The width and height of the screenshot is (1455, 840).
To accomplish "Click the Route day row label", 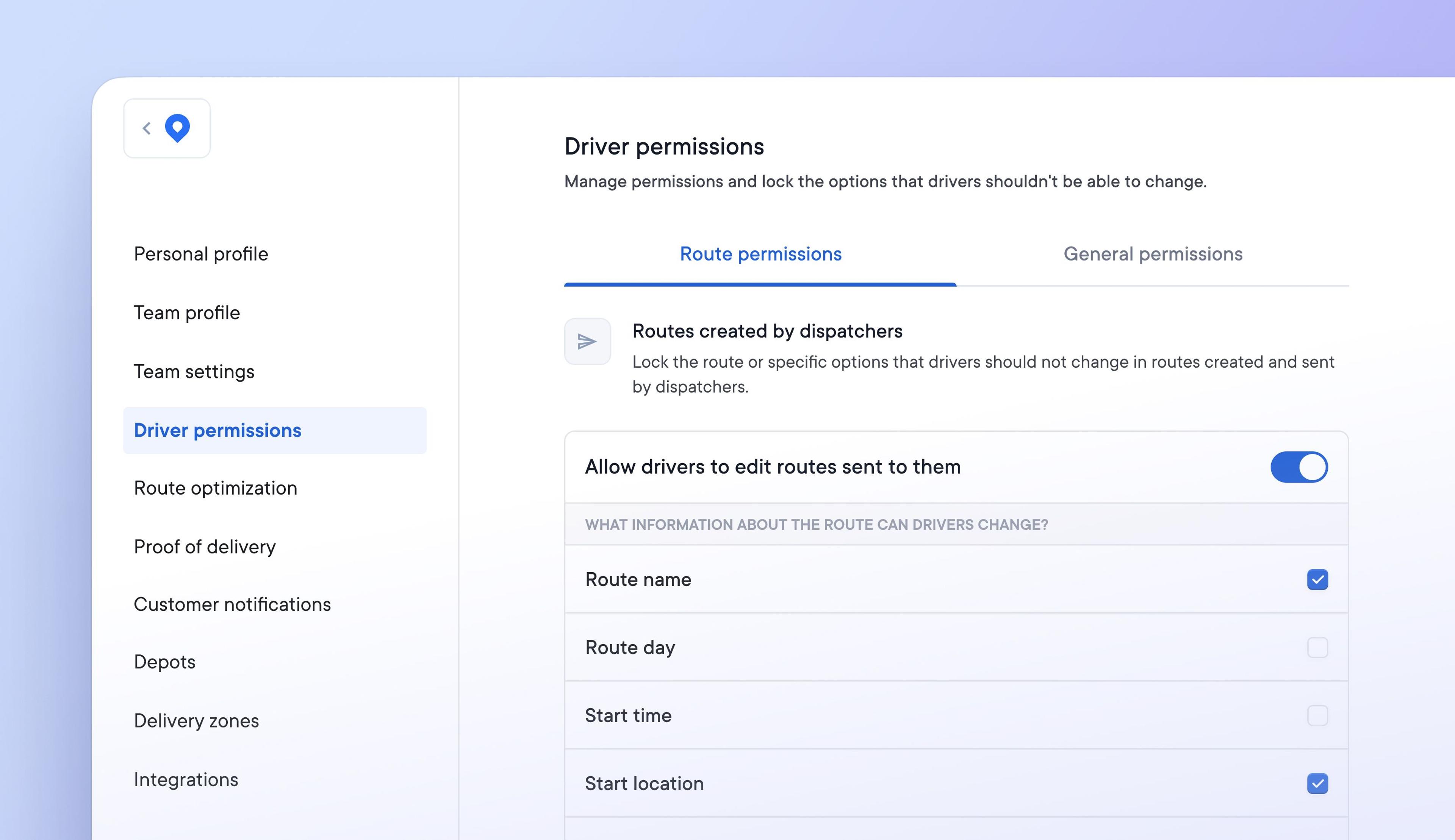I will pos(630,647).
